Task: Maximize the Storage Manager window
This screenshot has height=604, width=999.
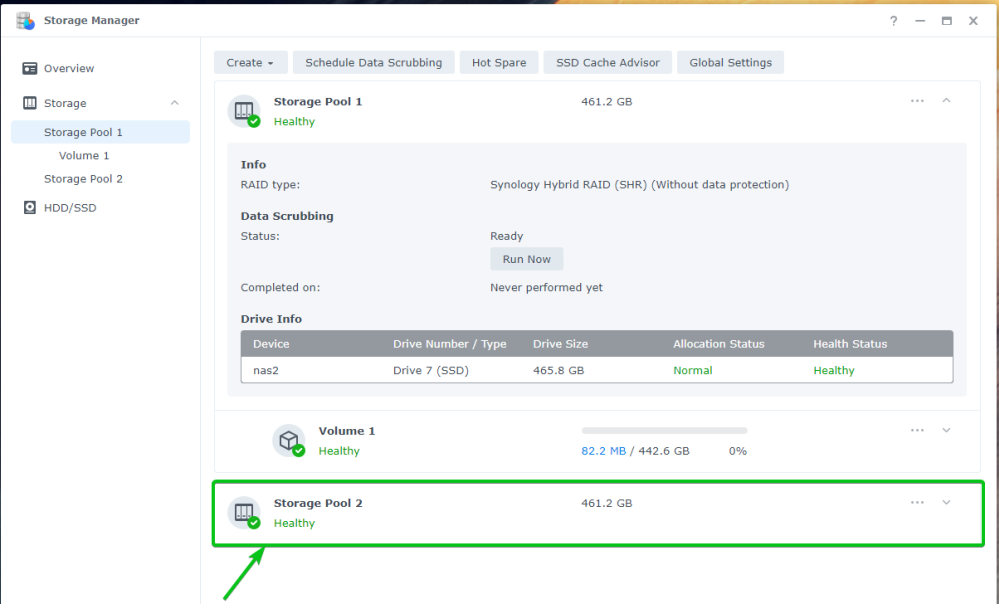Action: [x=947, y=21]
